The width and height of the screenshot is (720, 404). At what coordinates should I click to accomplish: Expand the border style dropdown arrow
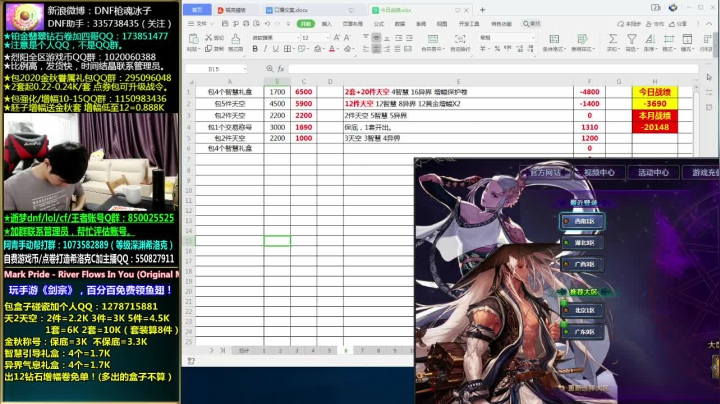(x=294, y=49)
